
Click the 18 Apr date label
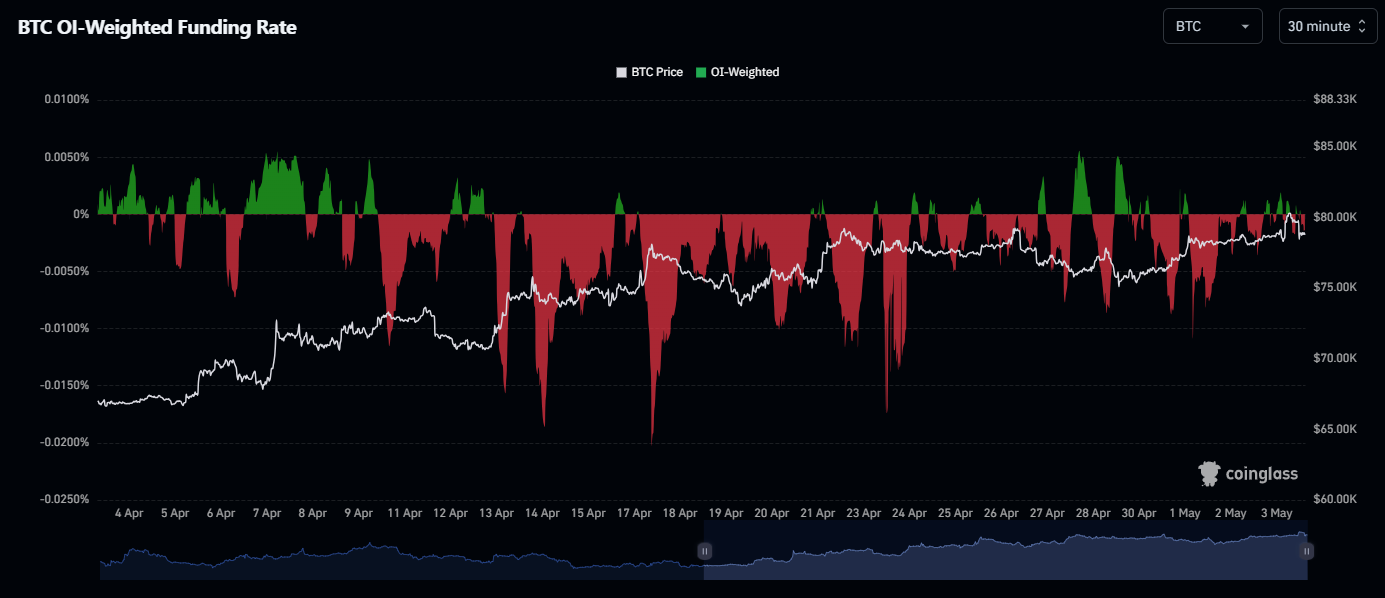(x=680, y=513)
